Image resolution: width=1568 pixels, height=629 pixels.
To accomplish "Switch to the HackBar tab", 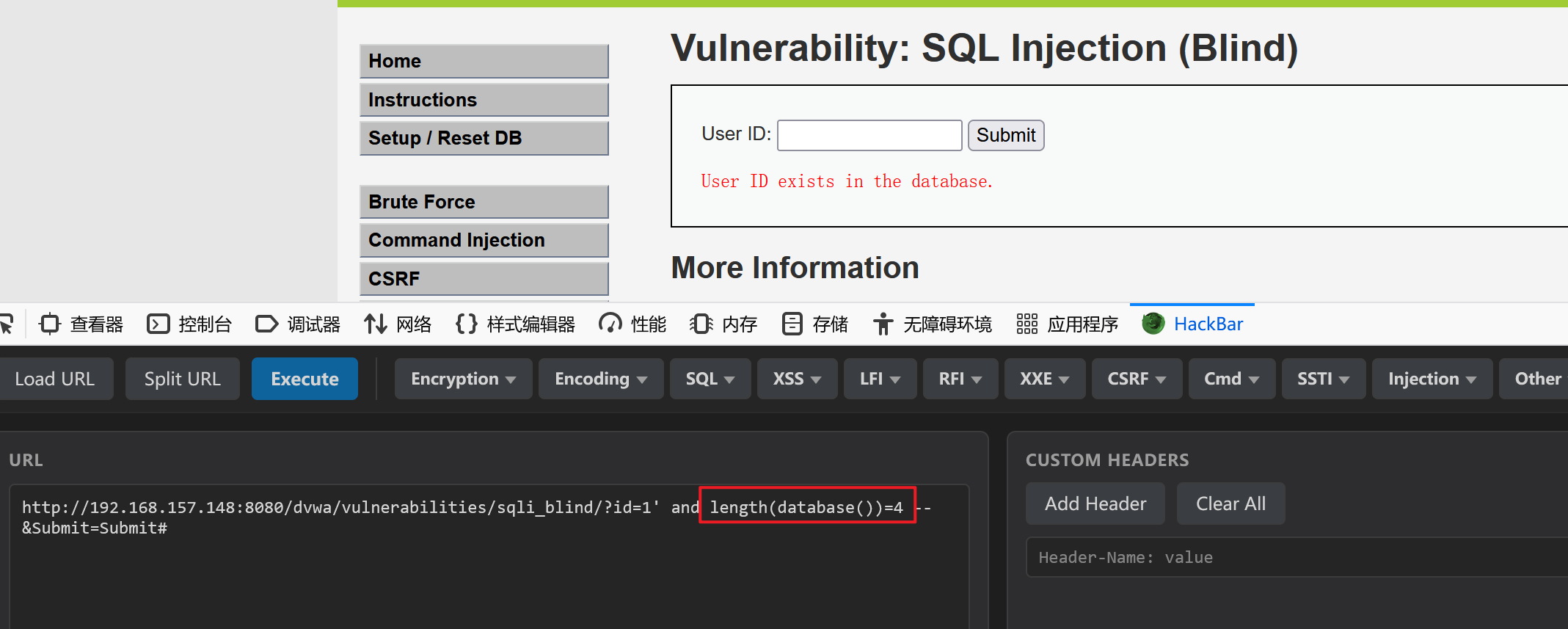I will pyautogui.click(x=1192, y=324).
